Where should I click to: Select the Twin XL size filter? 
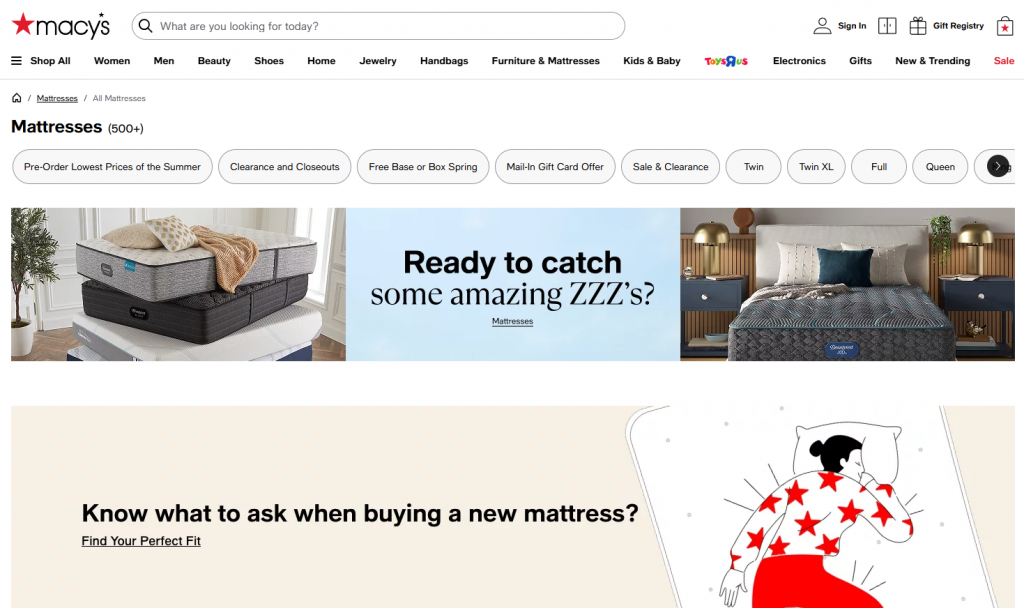816,167
